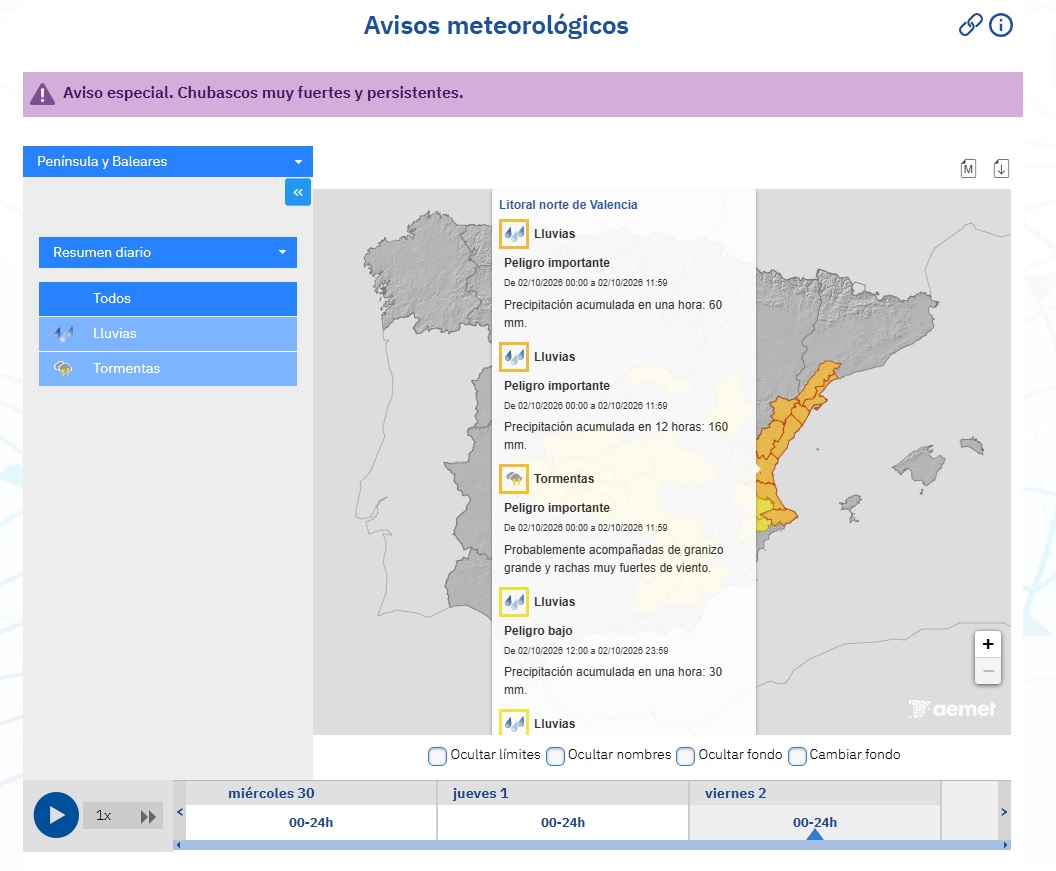Choose the Todos filter option
The height and width of the screenshot is (871, 1056).
click(x=168, y=298)
